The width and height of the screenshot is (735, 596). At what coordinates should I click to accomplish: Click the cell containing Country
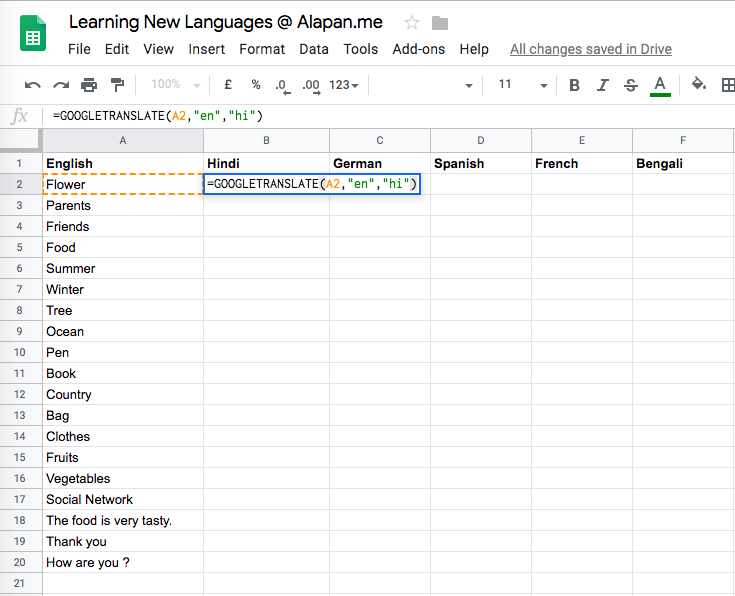(123, 394)
